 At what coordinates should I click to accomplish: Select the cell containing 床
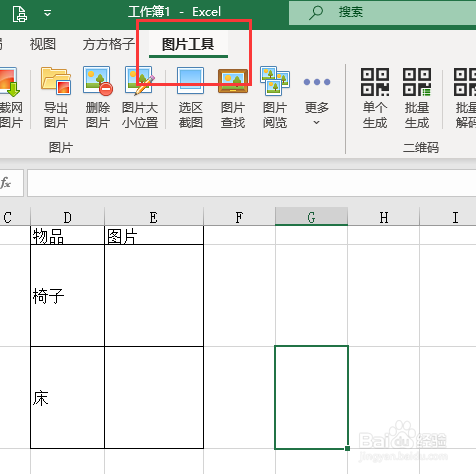pos(67,398)
